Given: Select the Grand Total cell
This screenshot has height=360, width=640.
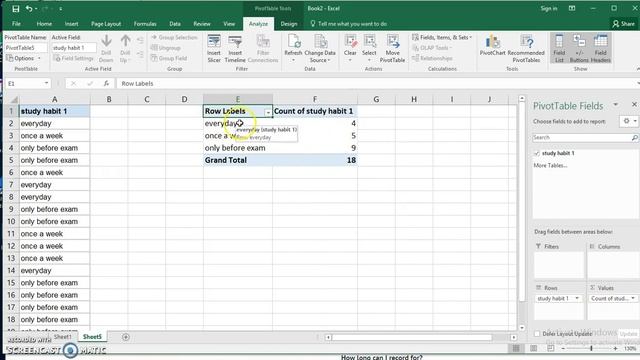Looking at the screenshot, I should (x=238, y=160).
